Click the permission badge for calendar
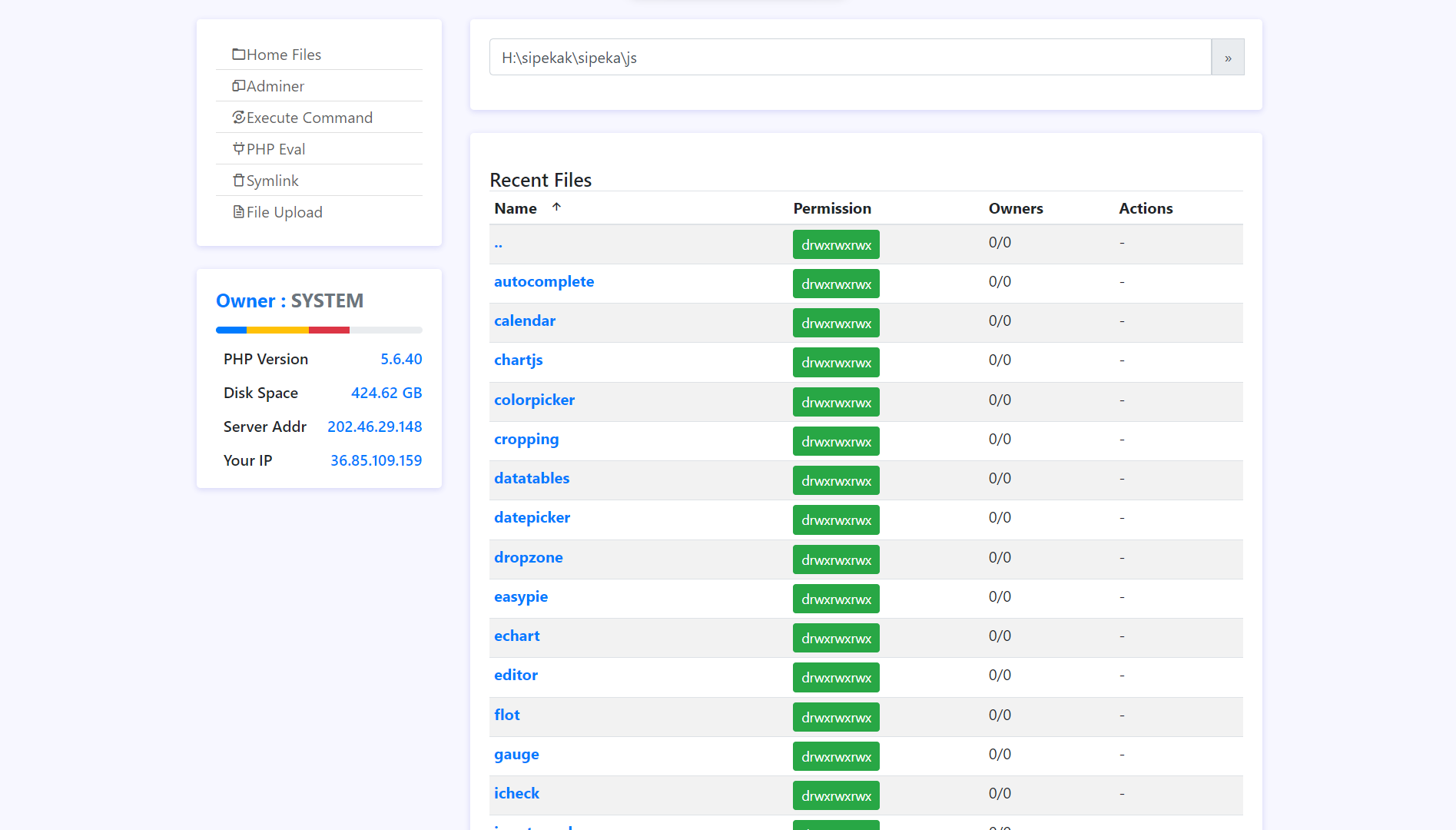The image size is (1456, 830). (836, 324)
